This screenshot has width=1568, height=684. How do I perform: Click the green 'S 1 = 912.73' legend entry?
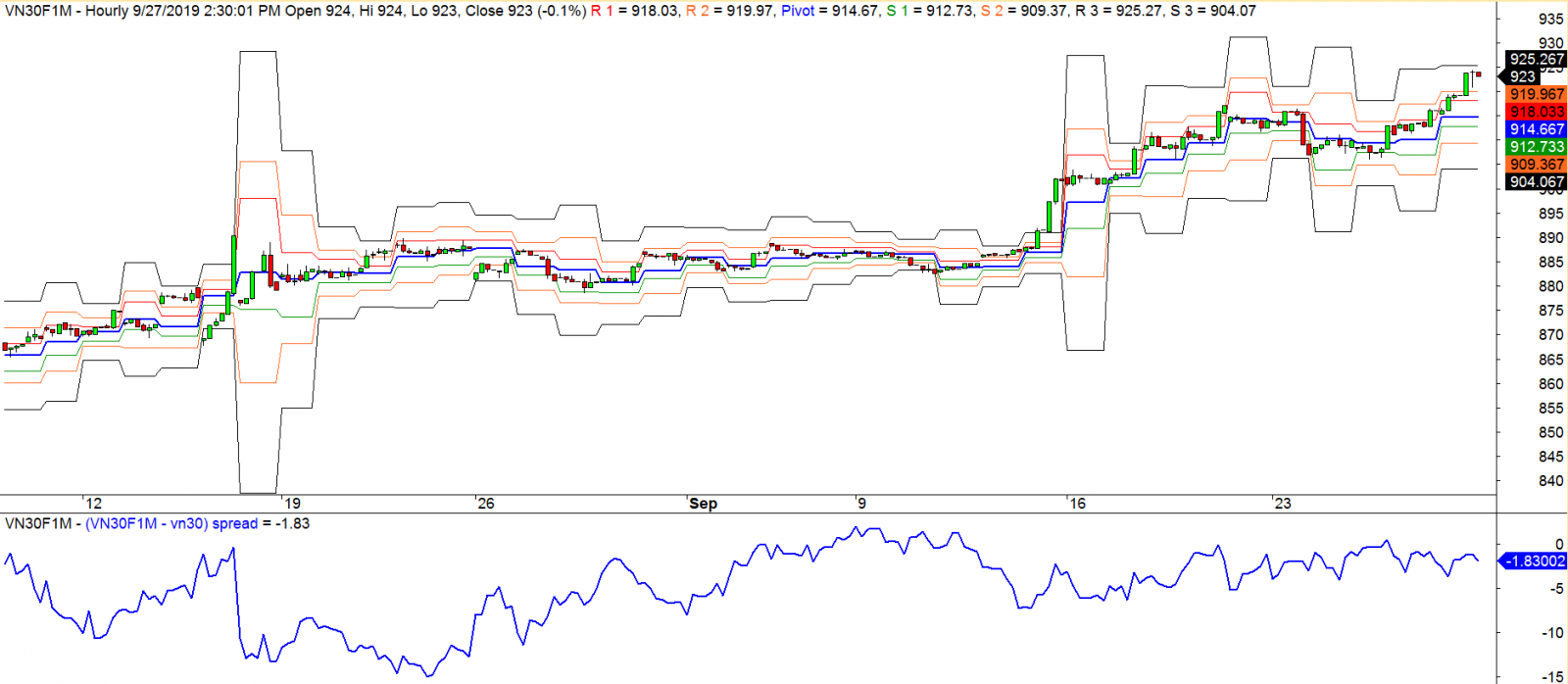coord(930,11)
